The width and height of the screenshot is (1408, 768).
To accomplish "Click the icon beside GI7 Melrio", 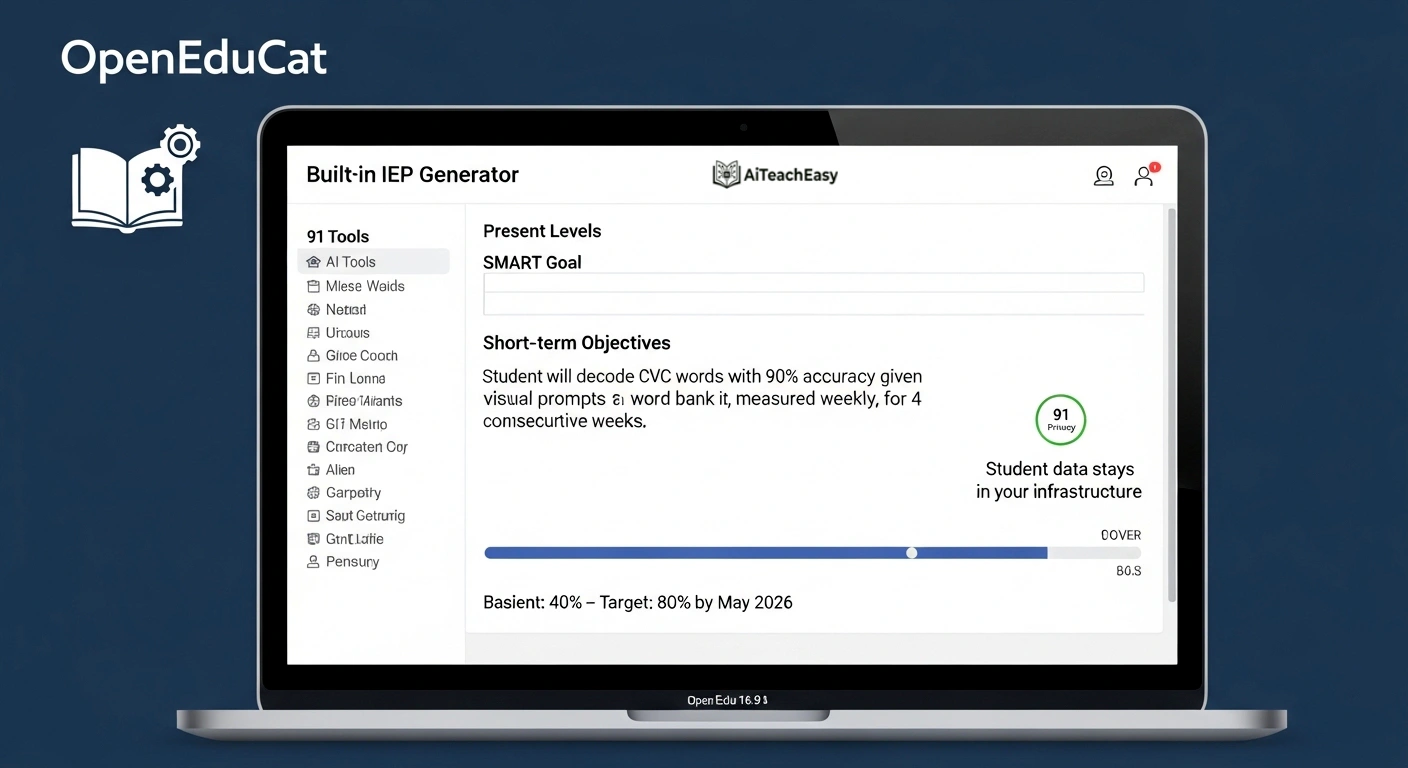I will click(x=313, y=424).
